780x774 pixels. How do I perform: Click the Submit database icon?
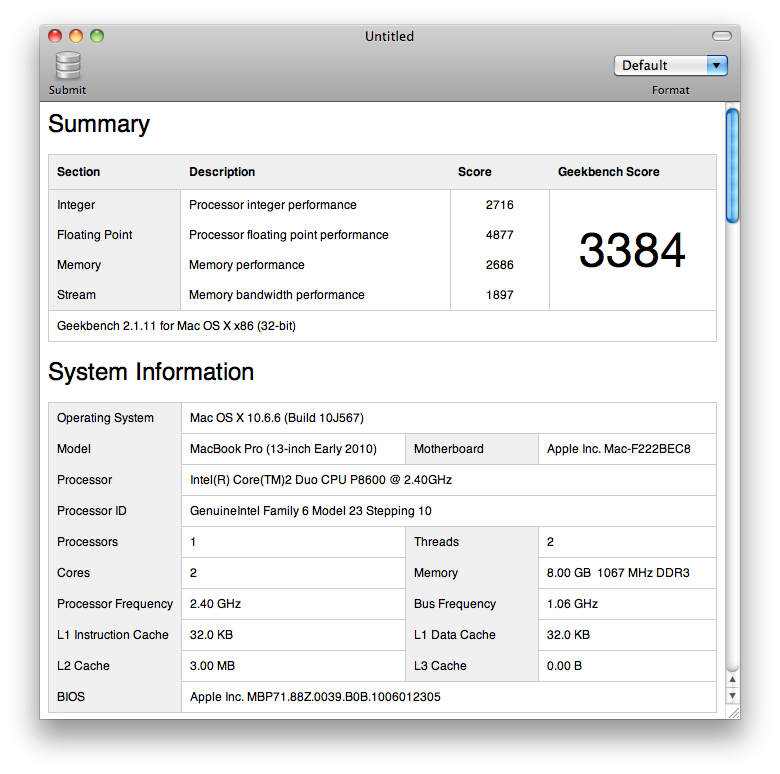pyautogui.click(x=68, y=65)
